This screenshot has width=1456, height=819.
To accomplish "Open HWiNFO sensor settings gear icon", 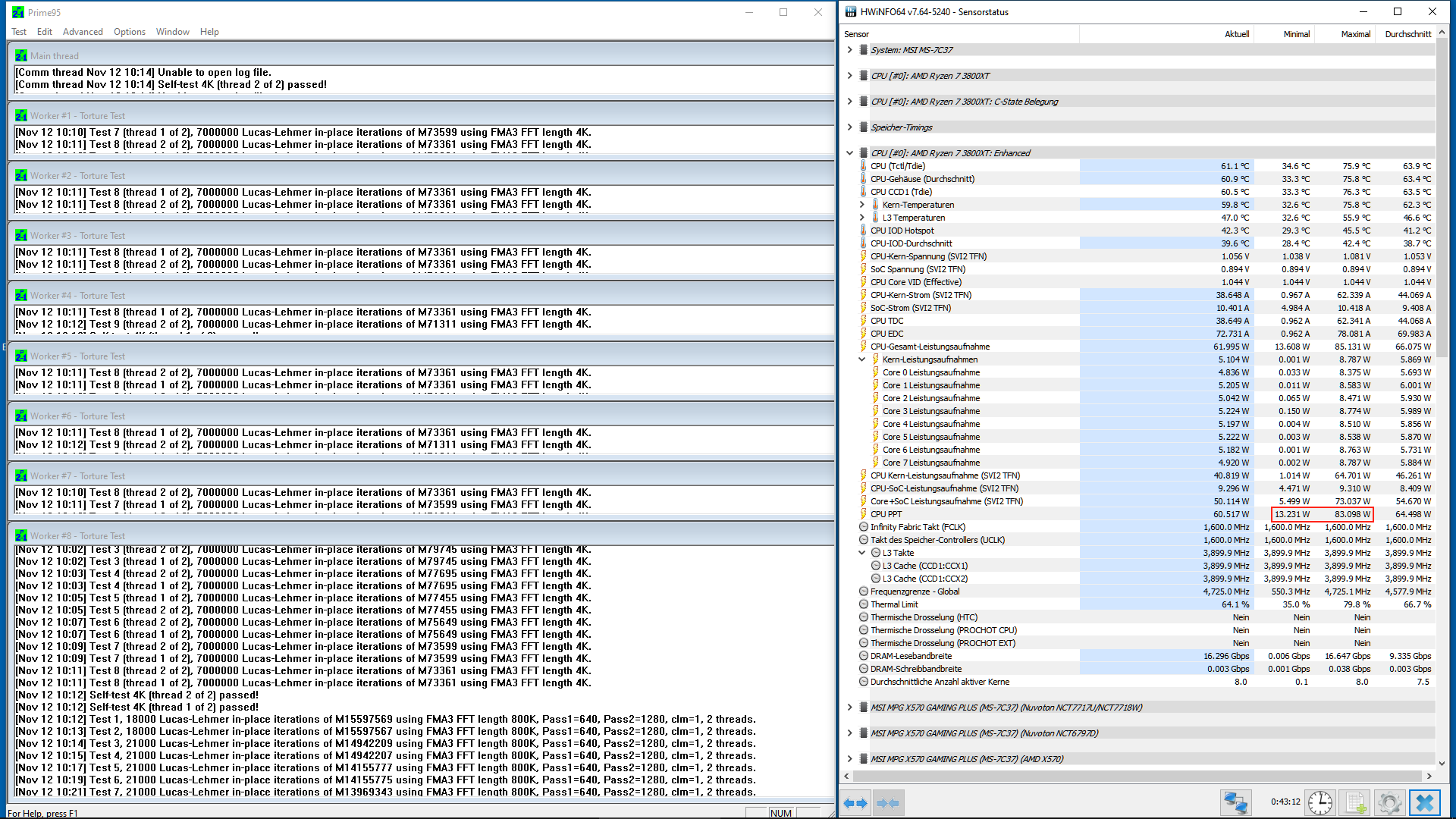I will point(1390,802).
